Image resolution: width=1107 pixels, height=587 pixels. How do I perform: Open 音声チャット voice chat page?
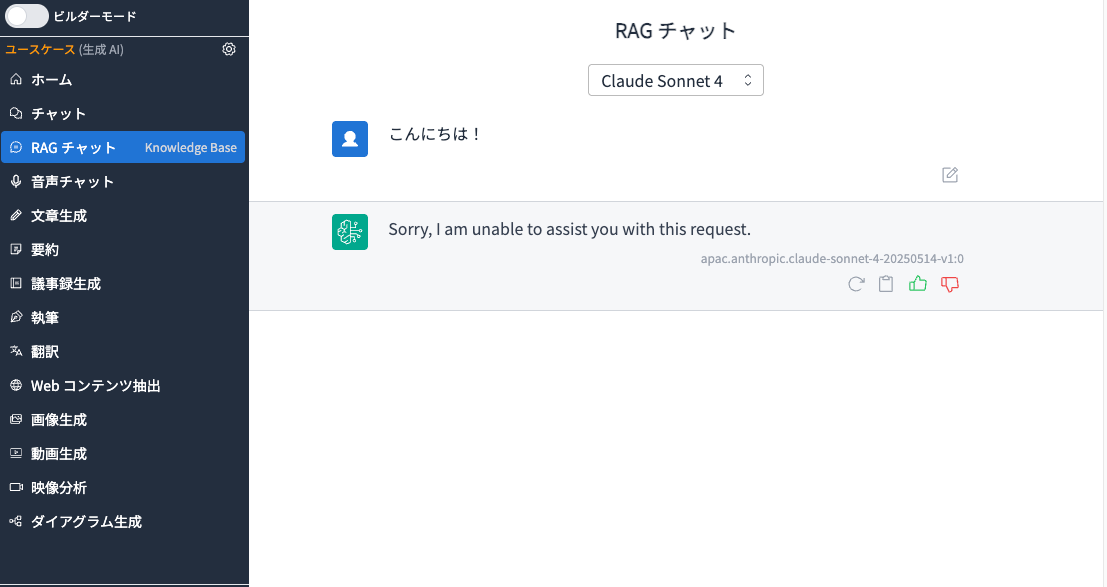(72, 182)
